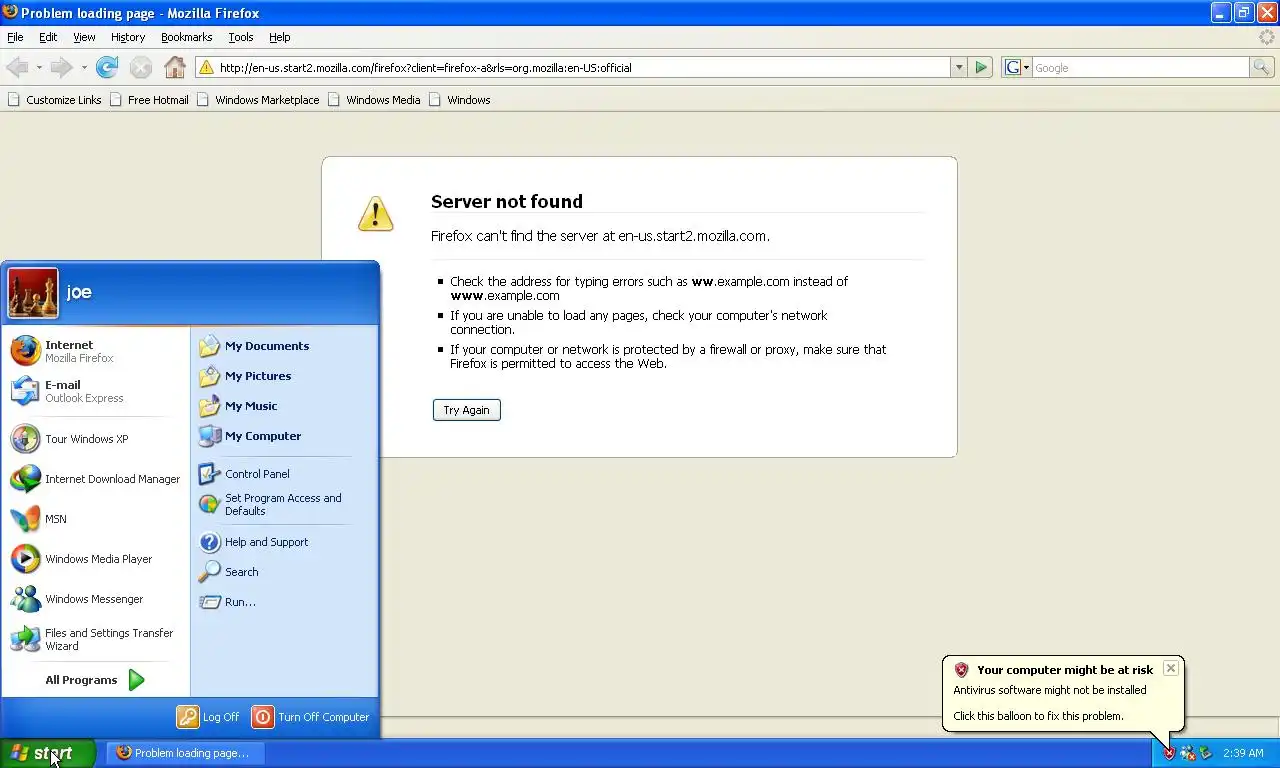Open the Free Hotmail bookmark

tap(149, 100)
